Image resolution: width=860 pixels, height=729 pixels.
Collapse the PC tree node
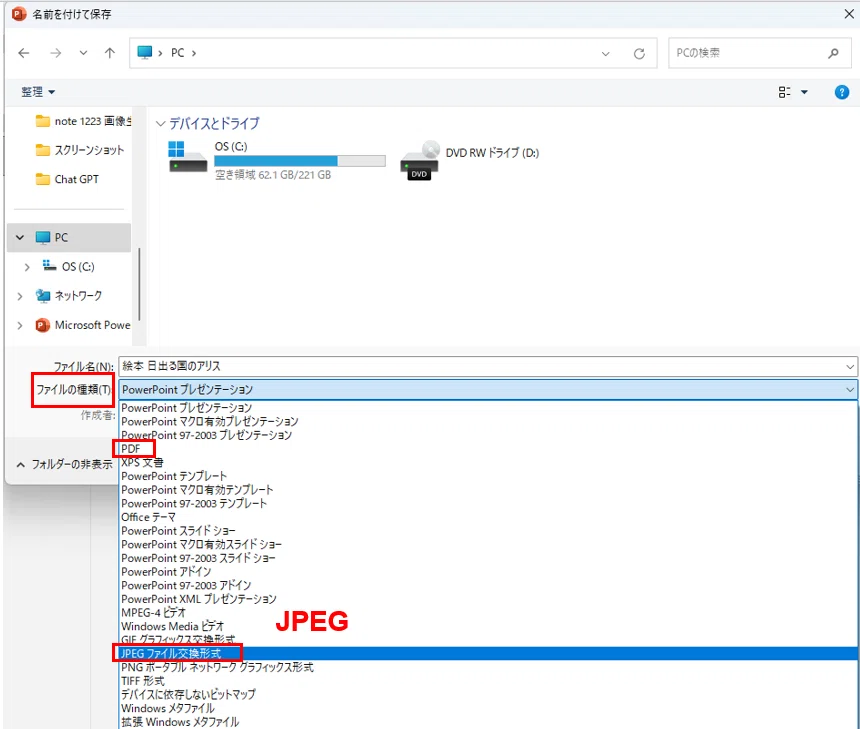[20, 238]
